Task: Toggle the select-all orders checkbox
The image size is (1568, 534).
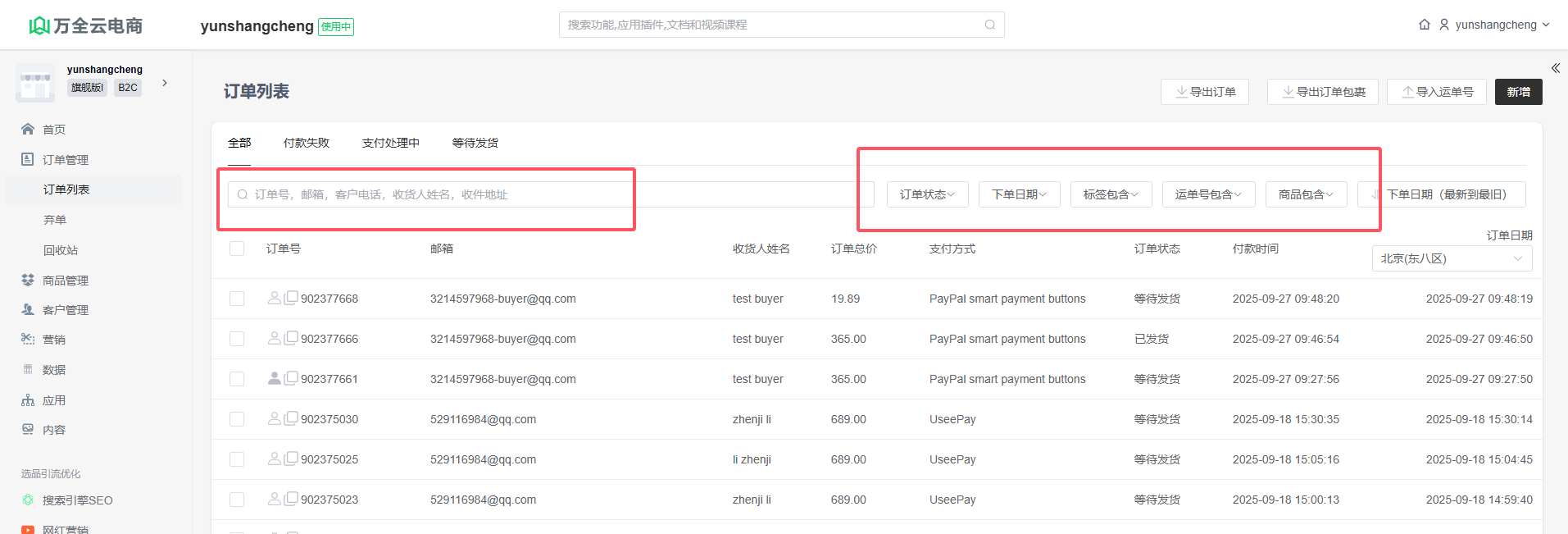Action: coord(237,249)
